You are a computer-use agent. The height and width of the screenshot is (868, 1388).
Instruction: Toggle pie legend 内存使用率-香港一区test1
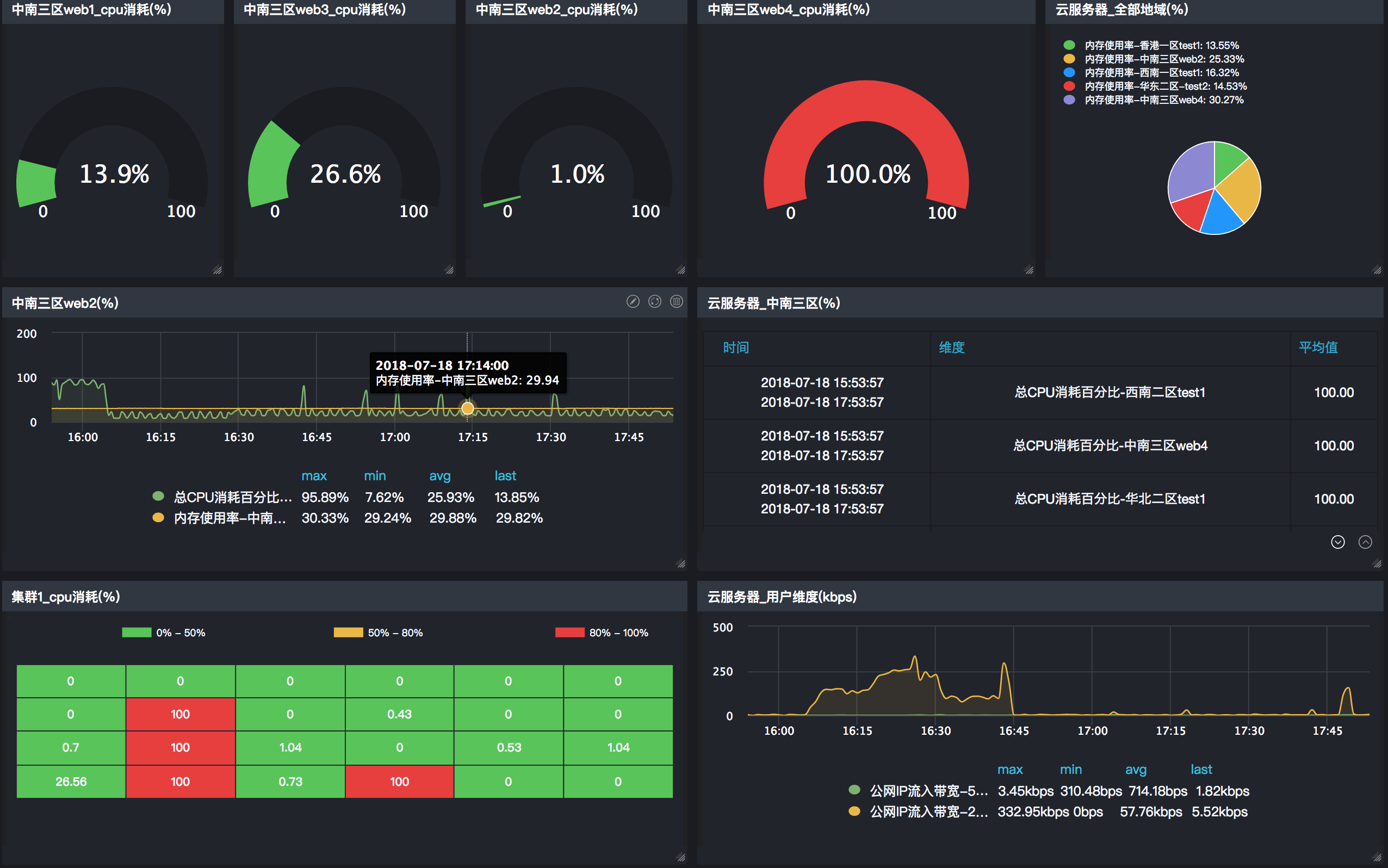tap(1150, 45)
